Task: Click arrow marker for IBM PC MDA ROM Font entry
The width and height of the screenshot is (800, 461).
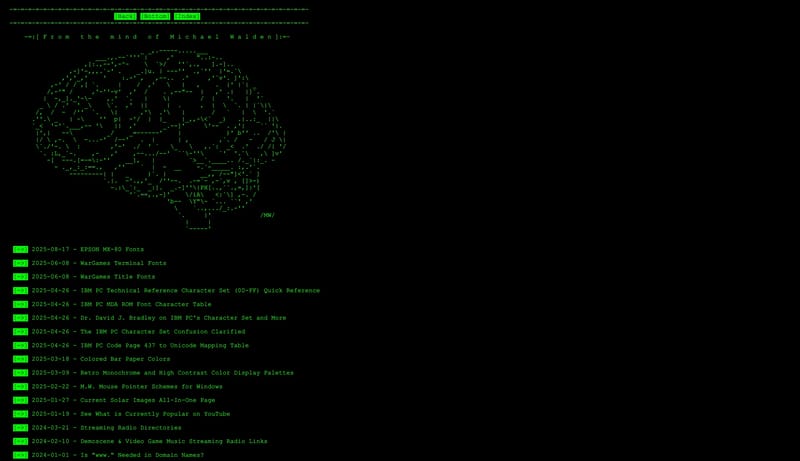Action: [x=20, y=304]
